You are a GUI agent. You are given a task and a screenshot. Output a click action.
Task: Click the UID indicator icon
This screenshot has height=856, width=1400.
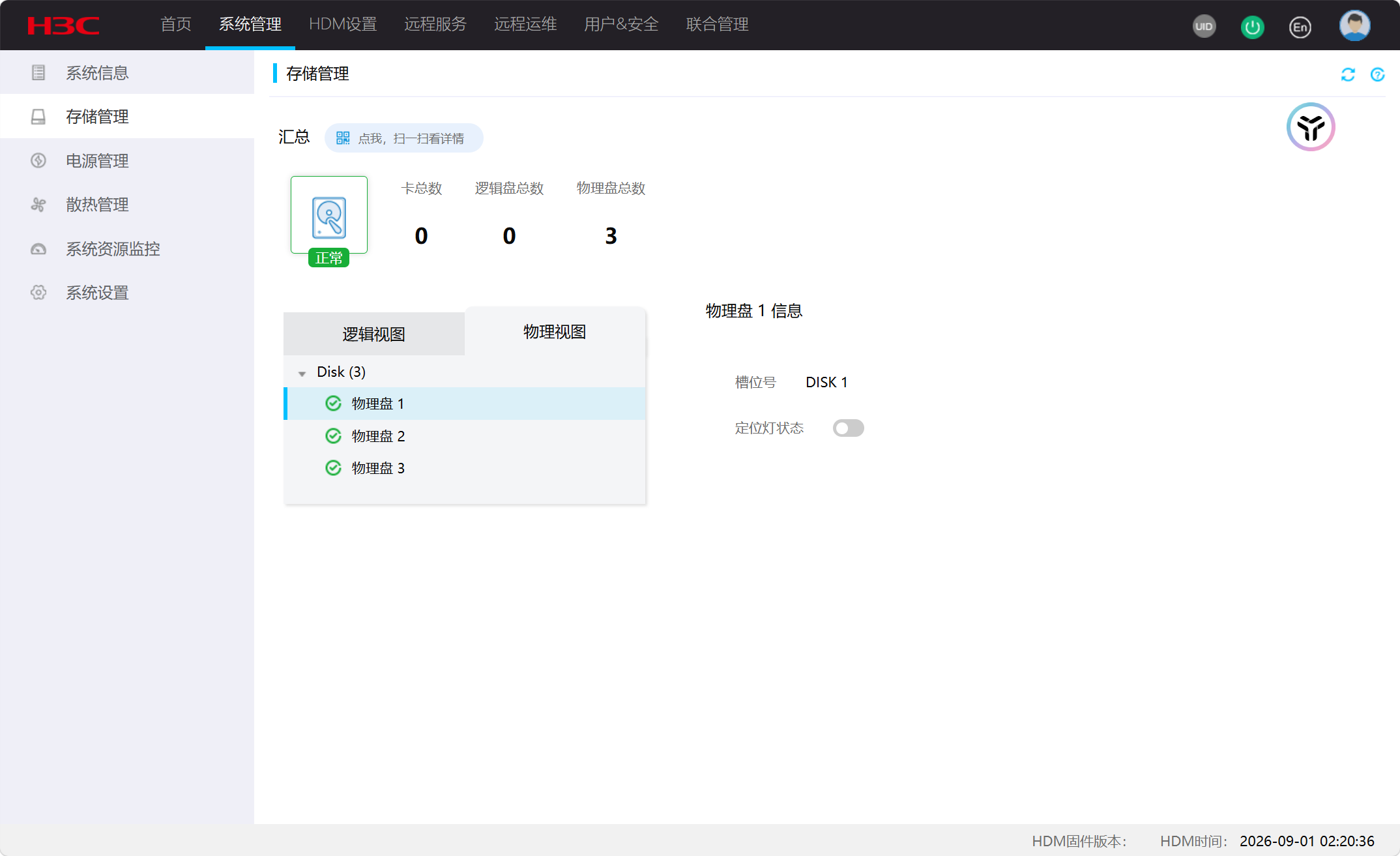(x=1204, y=27)
